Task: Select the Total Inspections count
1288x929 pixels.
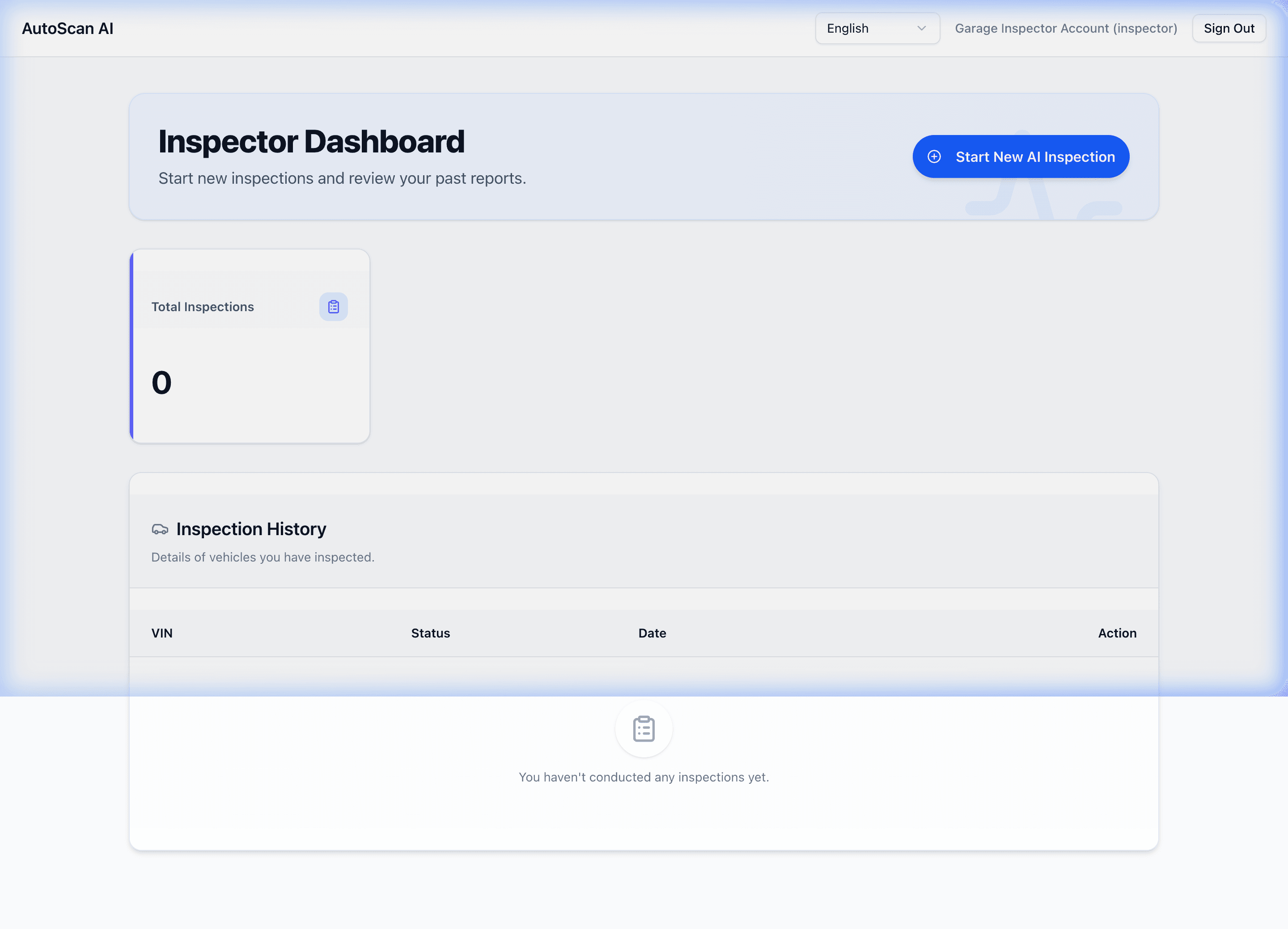Action: click(x=161, y=382)
